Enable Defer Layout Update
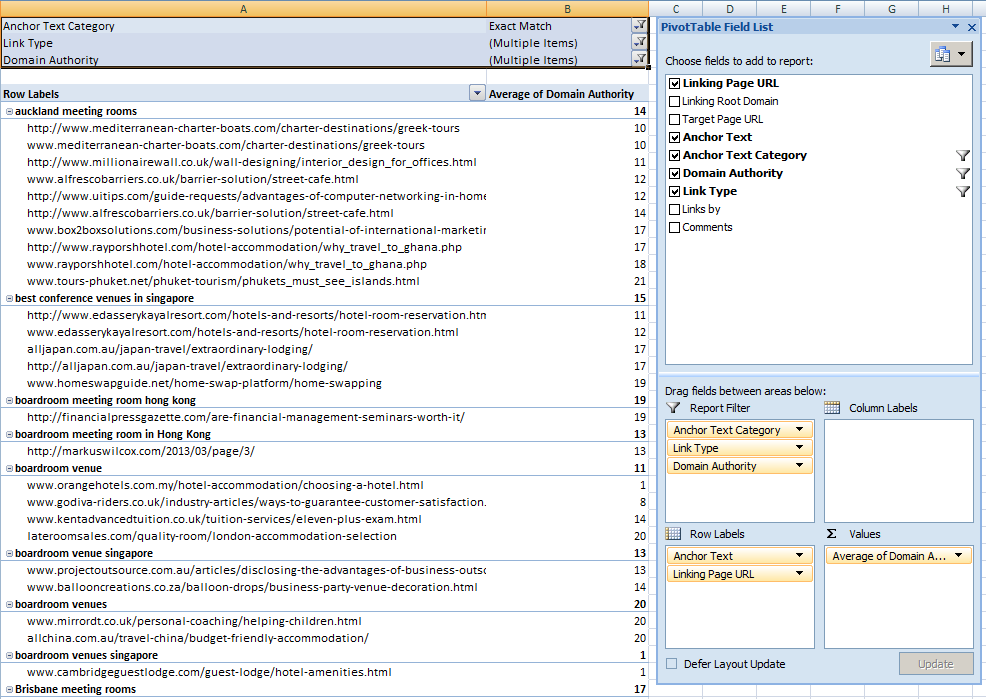 (x=672, y=664)
